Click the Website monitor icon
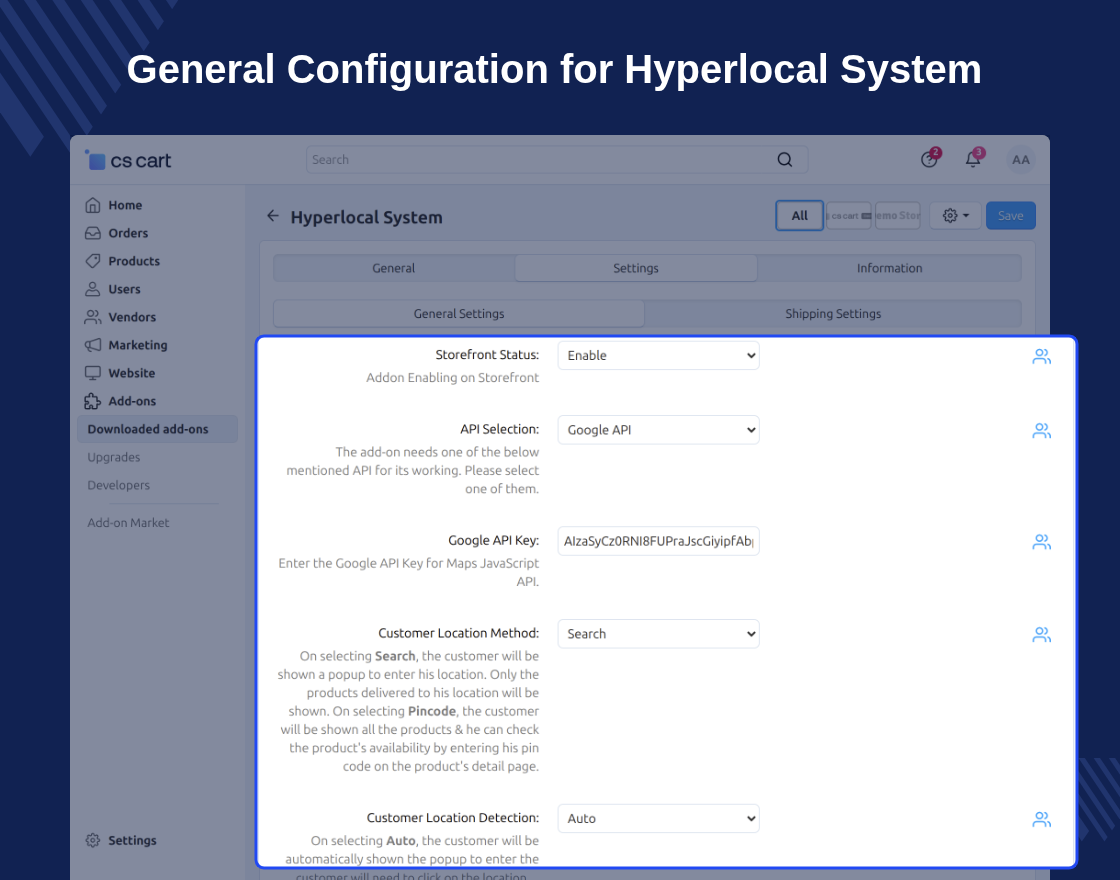The width and height of the screenshot is (1120, 880). 93,373
